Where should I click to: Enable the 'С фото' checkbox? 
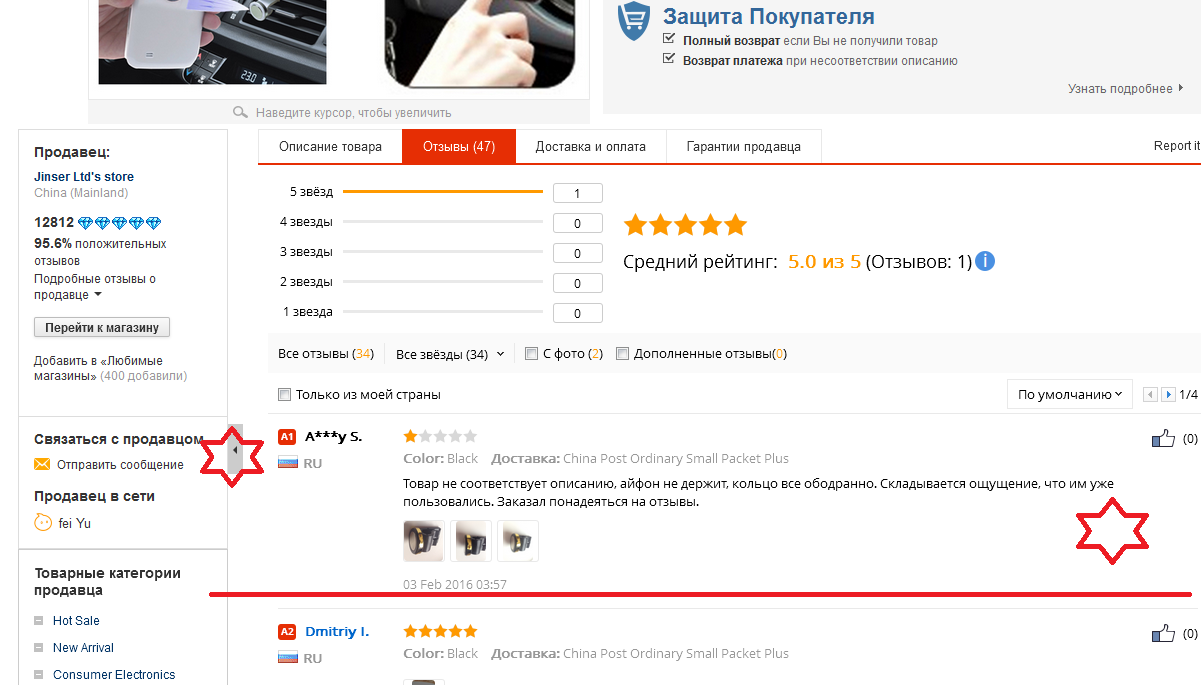[x=532, y=353]
